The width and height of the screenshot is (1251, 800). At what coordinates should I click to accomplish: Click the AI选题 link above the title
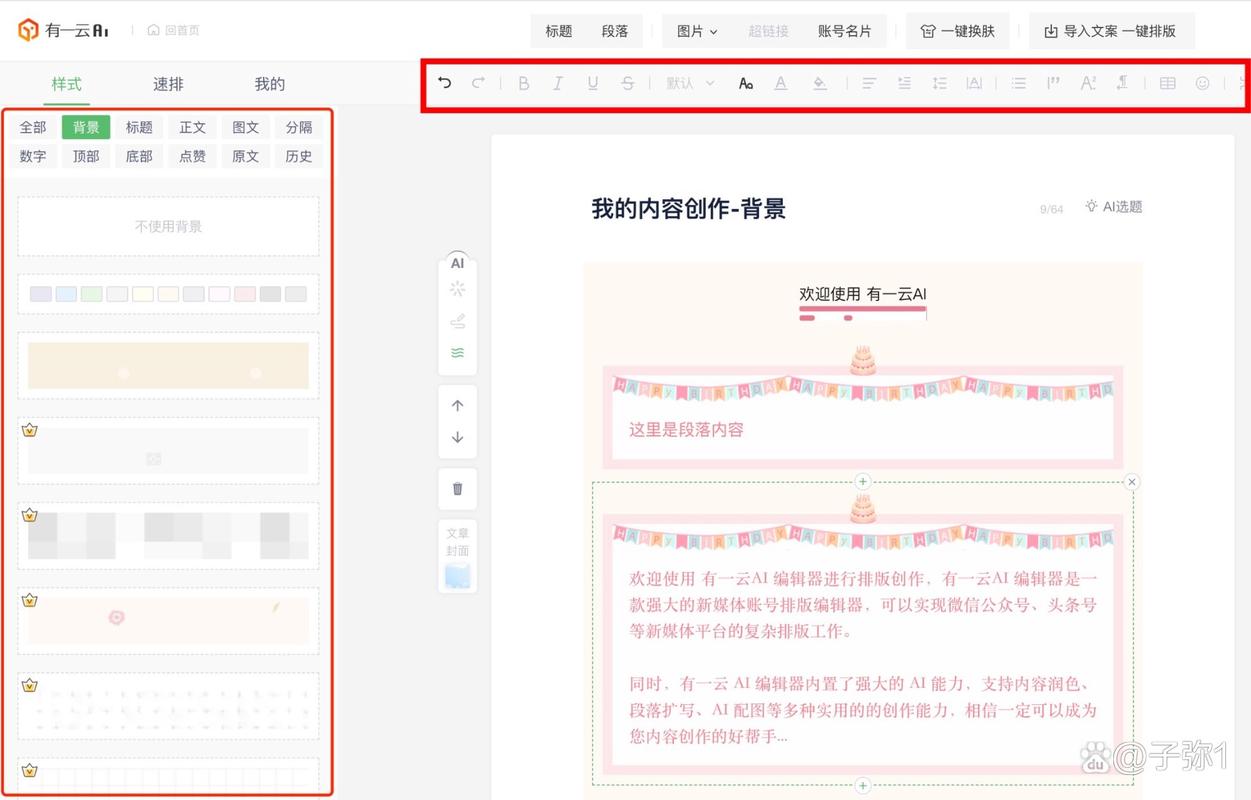point(1113,207)
